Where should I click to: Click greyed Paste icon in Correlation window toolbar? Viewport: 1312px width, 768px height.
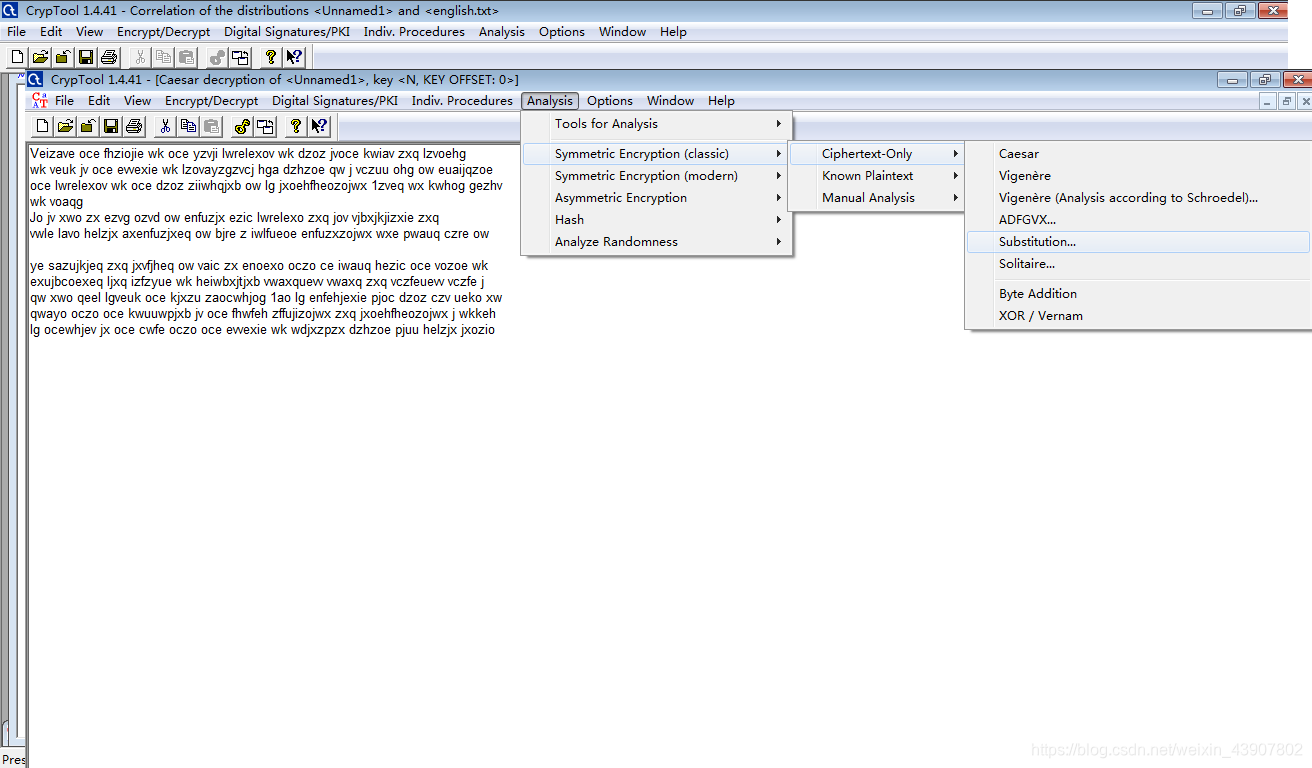186,57
